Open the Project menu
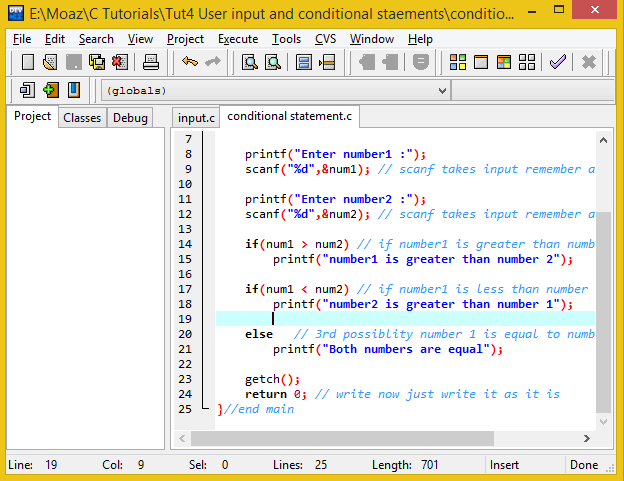This screenshot has height=481, width=624. coord(185,39)
